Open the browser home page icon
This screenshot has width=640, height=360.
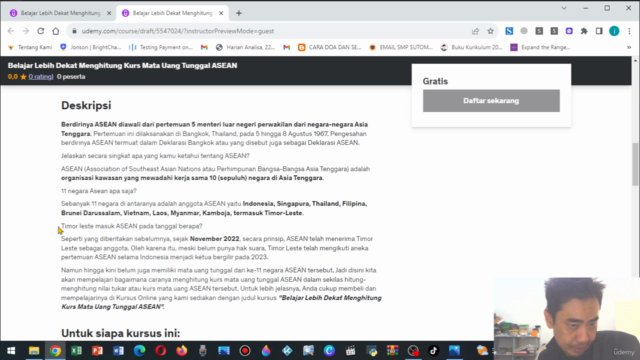coord(56,31)
